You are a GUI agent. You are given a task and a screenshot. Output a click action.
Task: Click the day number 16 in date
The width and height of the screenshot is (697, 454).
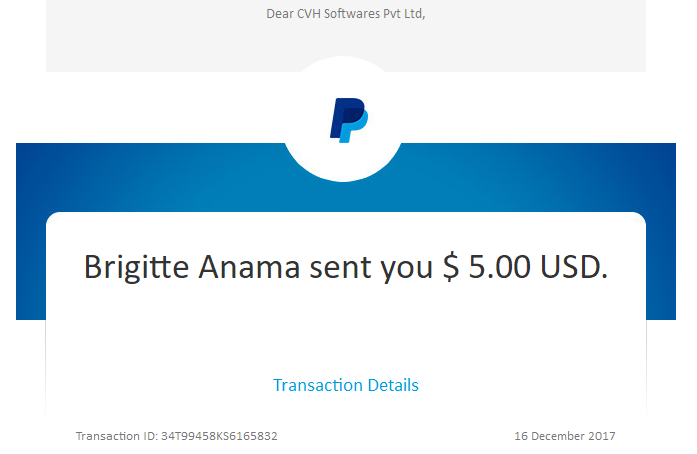tap(521, 436)
